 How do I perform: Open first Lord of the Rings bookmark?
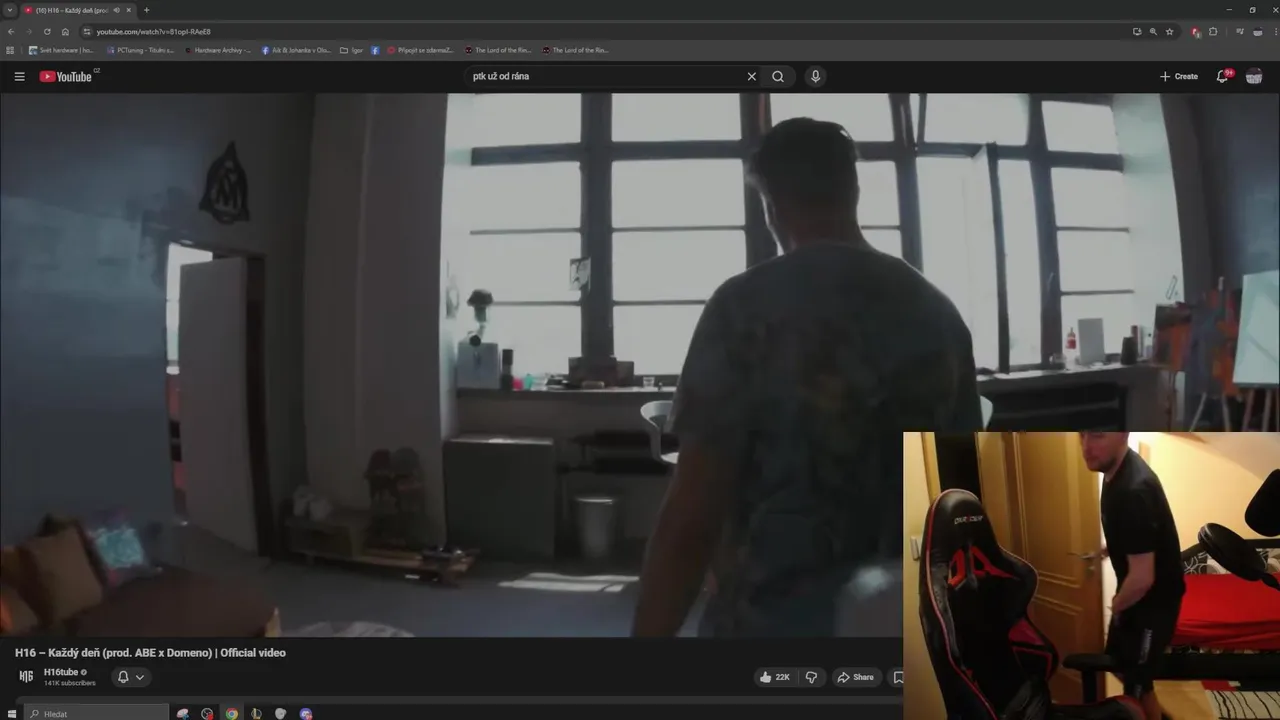(498, 50)
